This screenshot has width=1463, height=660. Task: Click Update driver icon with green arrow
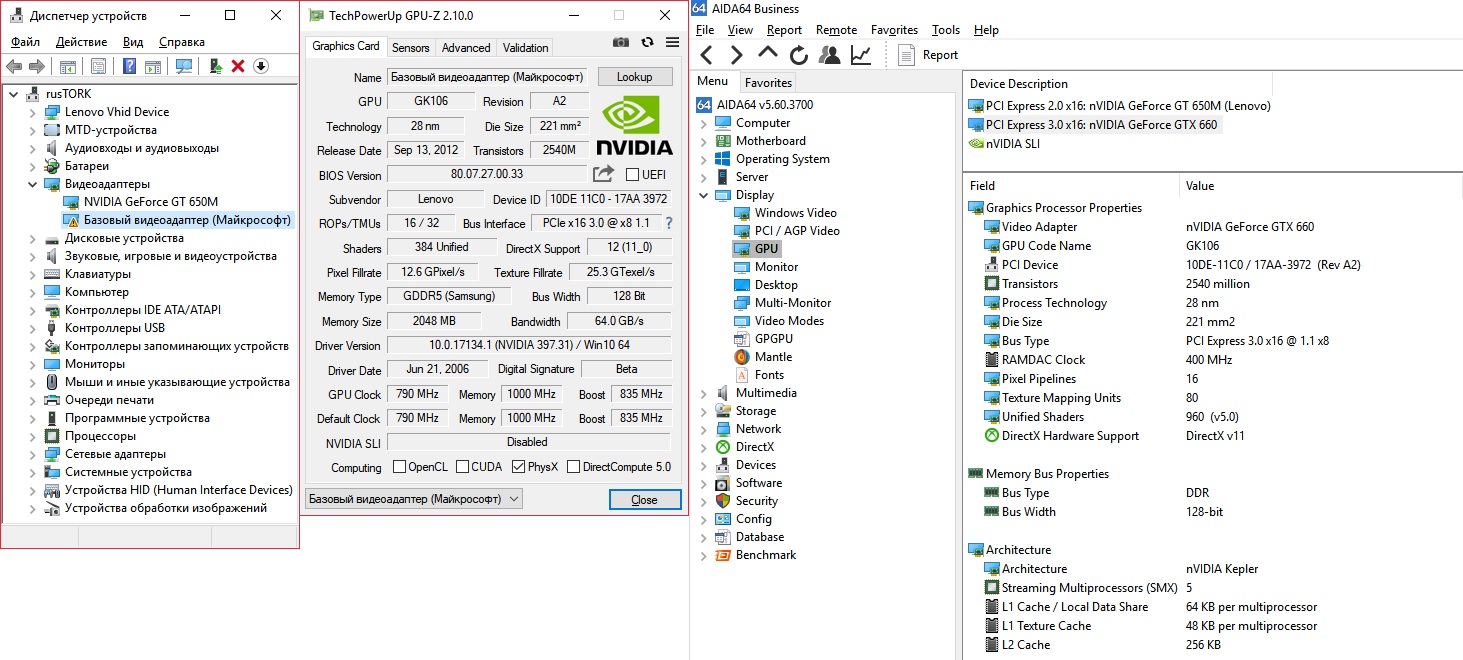point(215,66)
